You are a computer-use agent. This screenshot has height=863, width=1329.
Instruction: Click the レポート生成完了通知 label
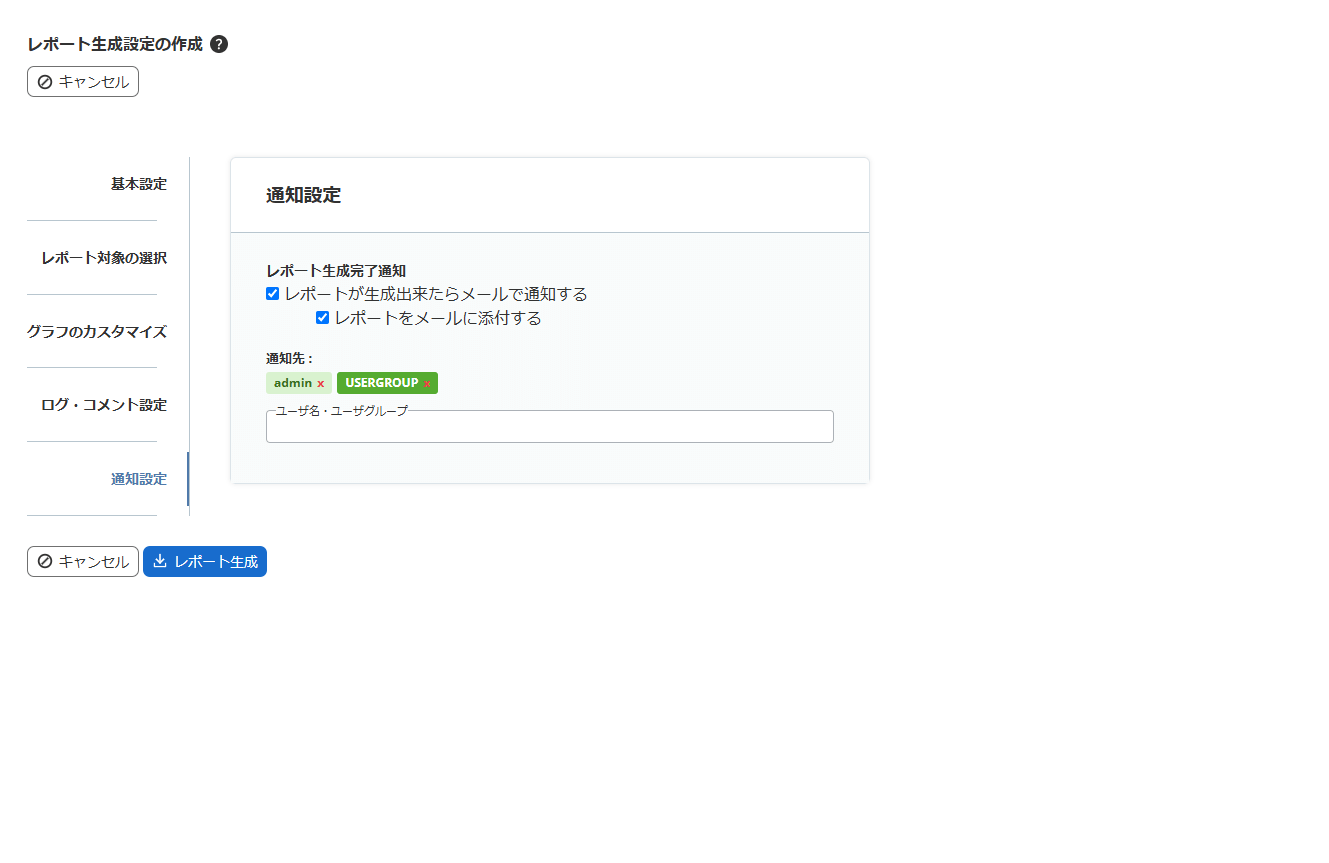(336, 271)
